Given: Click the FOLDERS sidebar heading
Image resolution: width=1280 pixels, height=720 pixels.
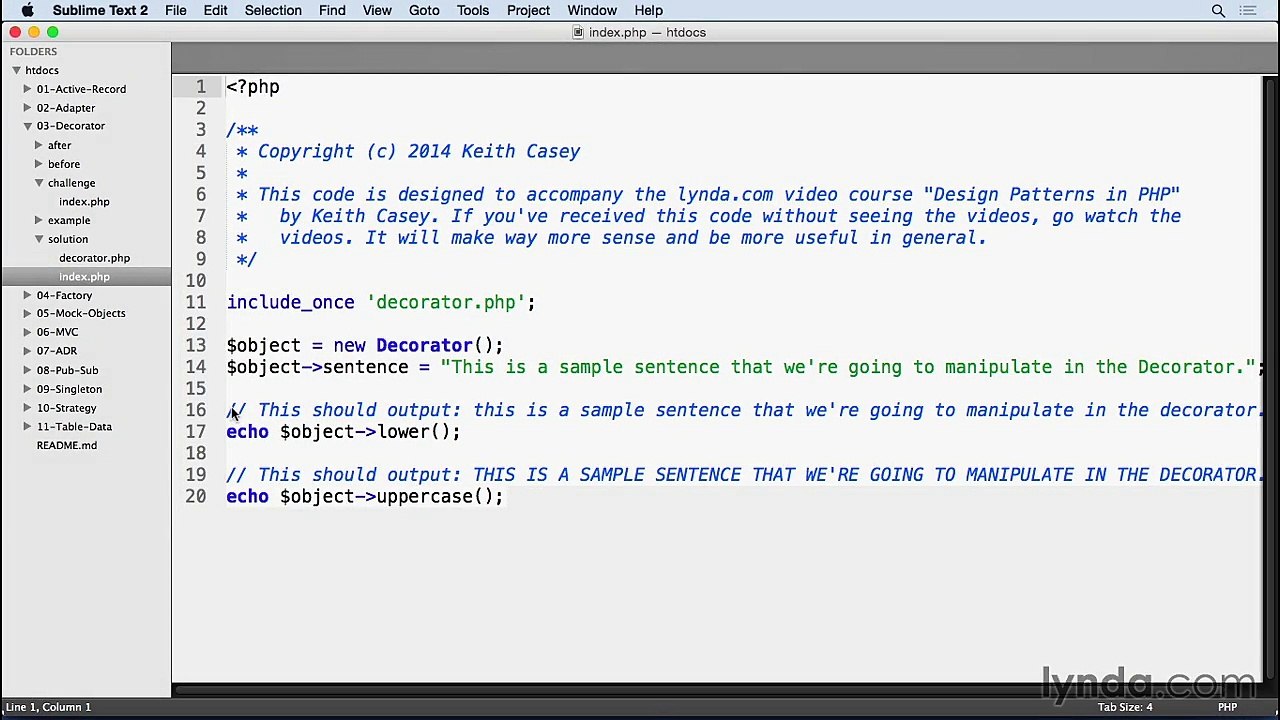Looking at the screenshot, I should (33, 51).
